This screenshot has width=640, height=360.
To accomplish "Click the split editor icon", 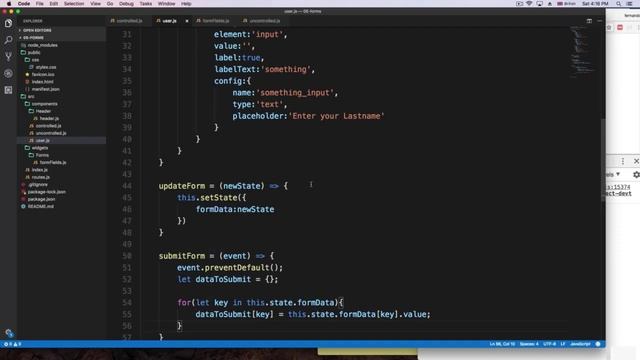I will [589, 21].
